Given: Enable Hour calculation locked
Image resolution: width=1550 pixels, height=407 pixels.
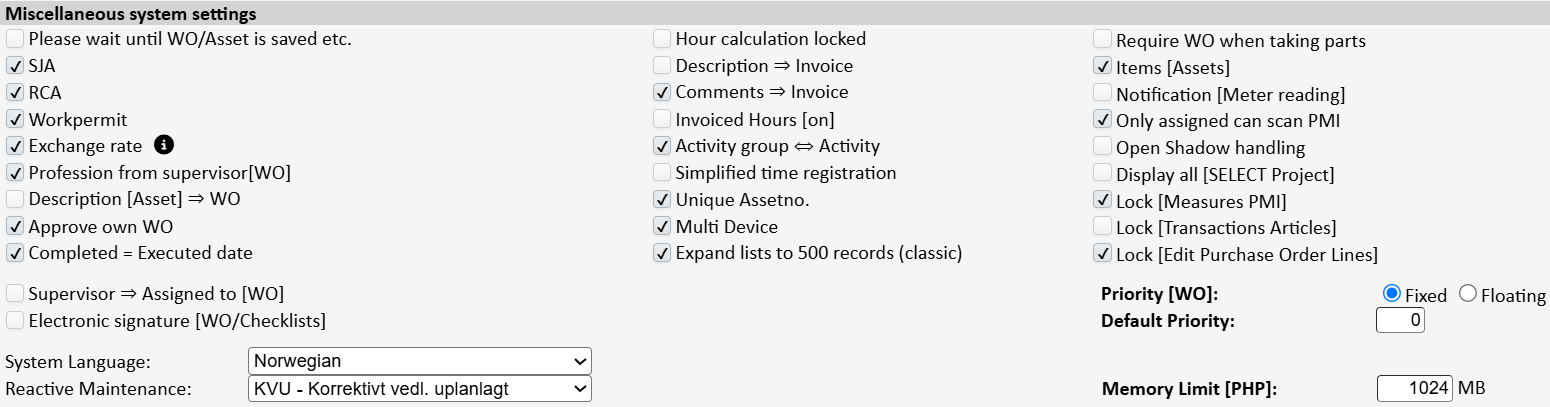Looking at the screenshot, I should pyautogui.click(x=662, y=39).
